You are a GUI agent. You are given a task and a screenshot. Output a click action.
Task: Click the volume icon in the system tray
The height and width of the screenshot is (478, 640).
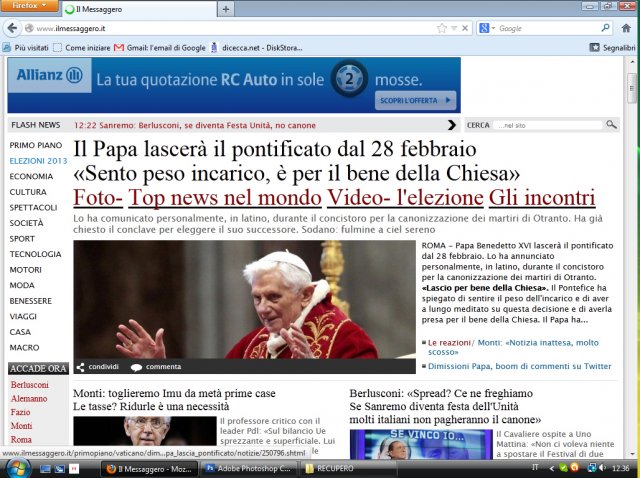[602, 468]
